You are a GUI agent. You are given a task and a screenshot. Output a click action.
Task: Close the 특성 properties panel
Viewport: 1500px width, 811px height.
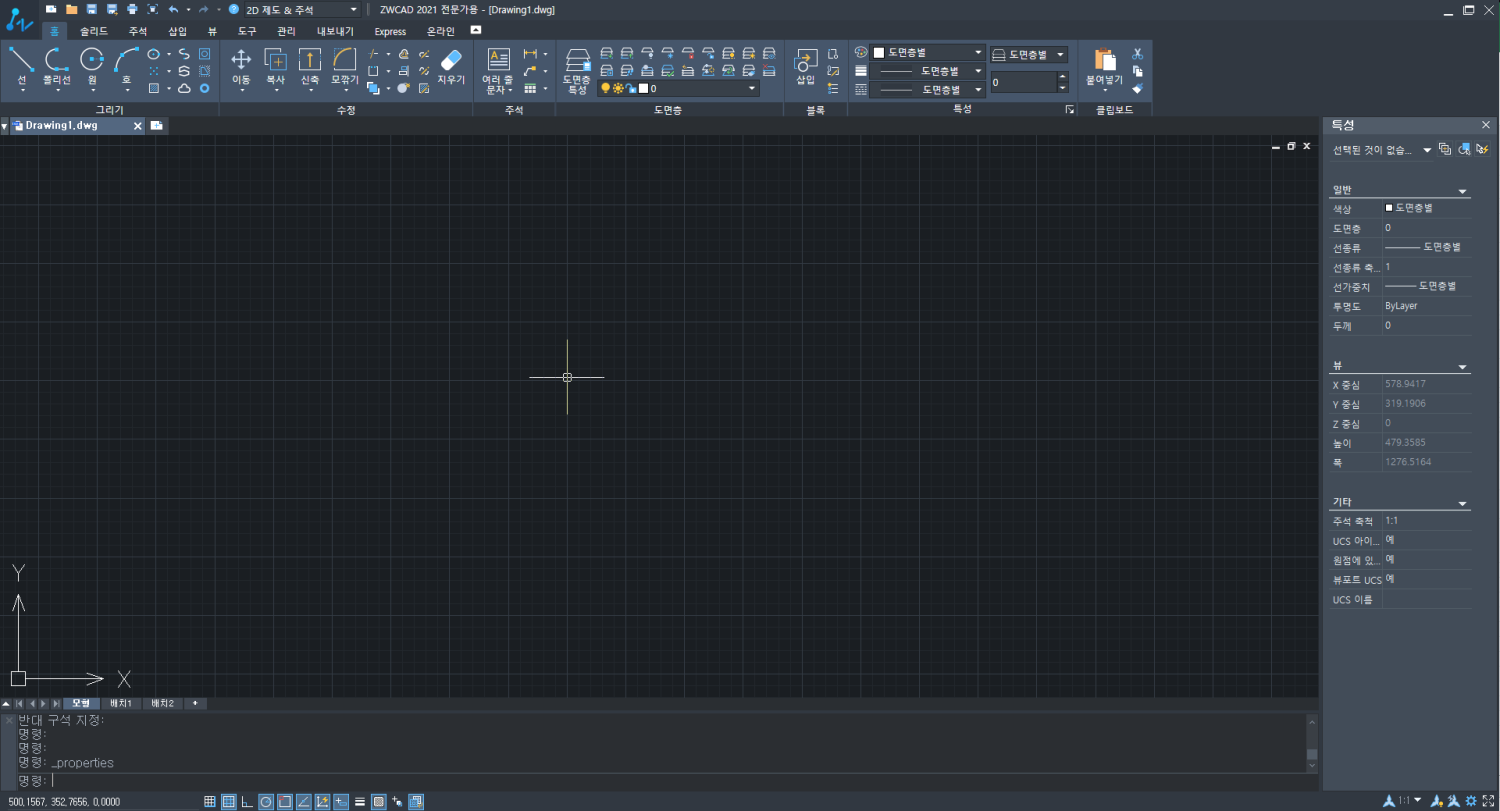pos(1485,125)
